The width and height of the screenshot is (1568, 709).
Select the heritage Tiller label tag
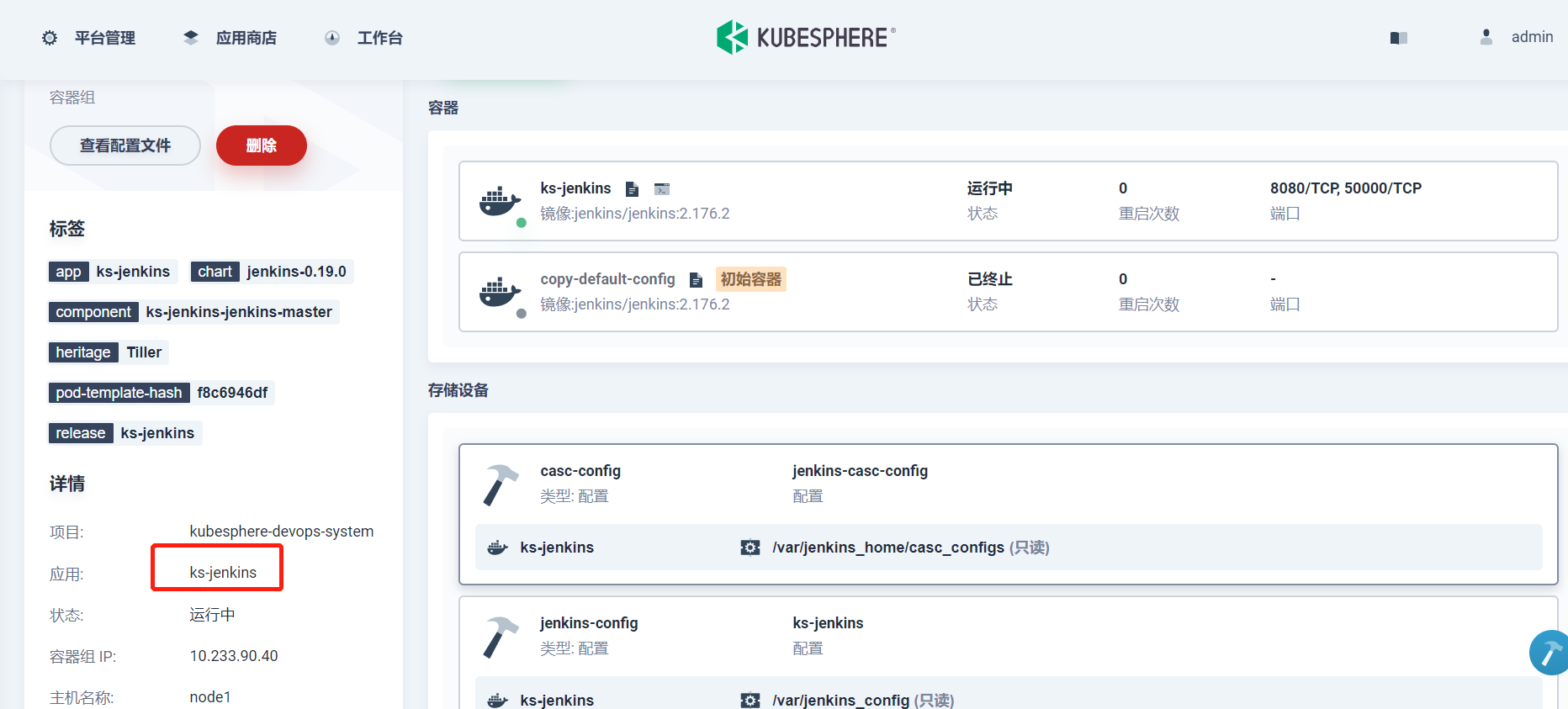[x=109, y=352]
